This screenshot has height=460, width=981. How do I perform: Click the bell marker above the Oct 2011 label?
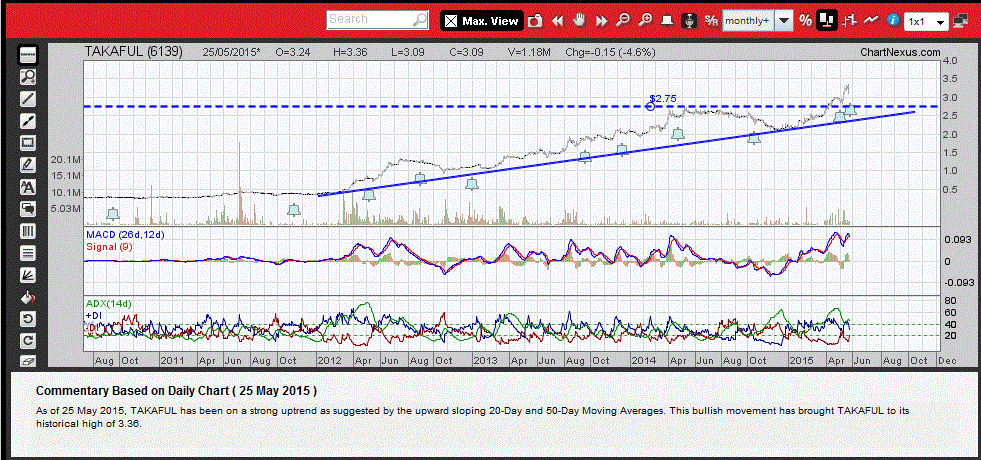(294, 210)
